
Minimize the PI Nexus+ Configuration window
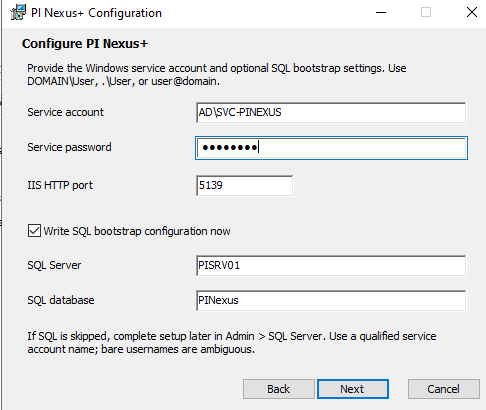coord(381,13)
